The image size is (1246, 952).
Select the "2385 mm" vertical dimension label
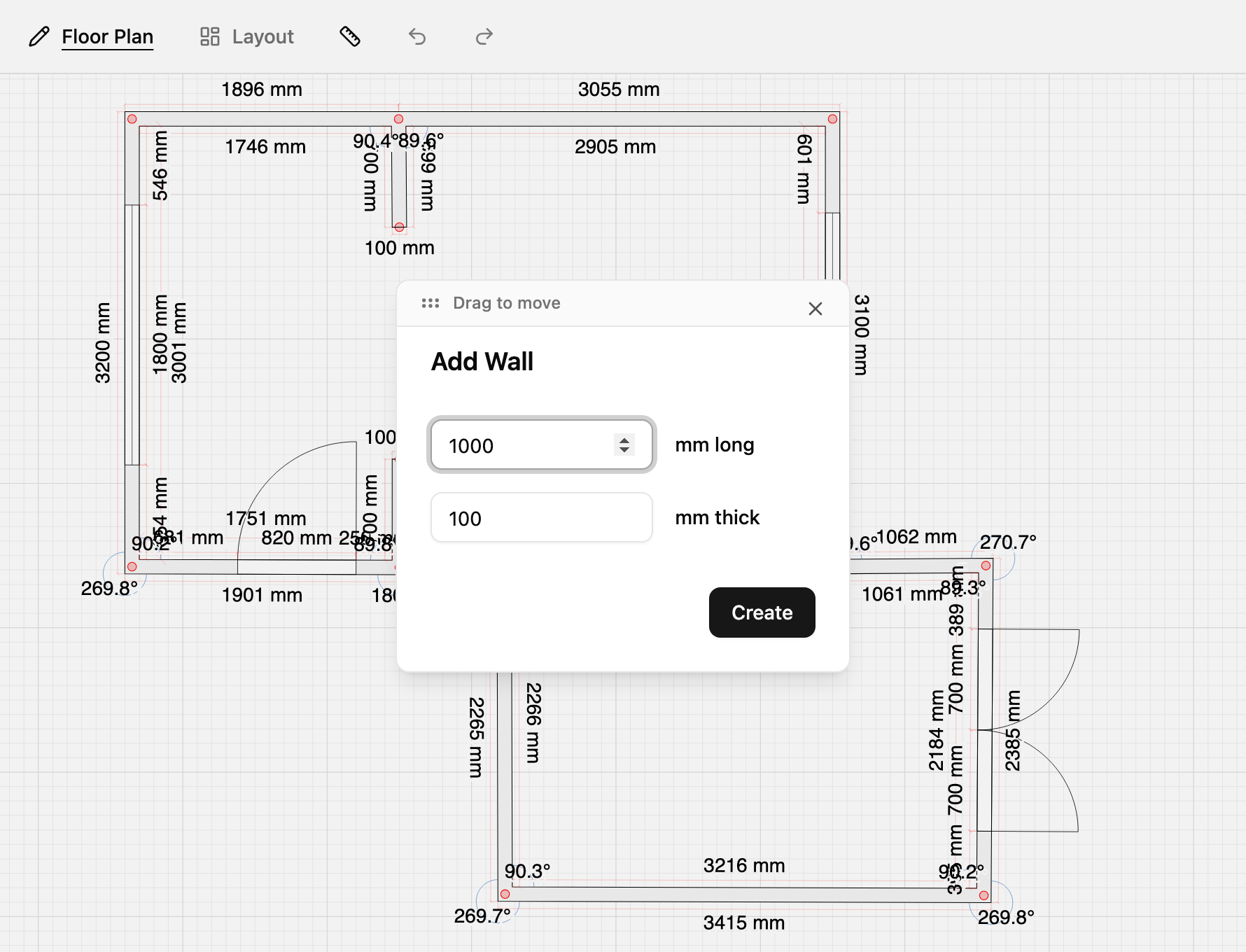[1013, 730]
